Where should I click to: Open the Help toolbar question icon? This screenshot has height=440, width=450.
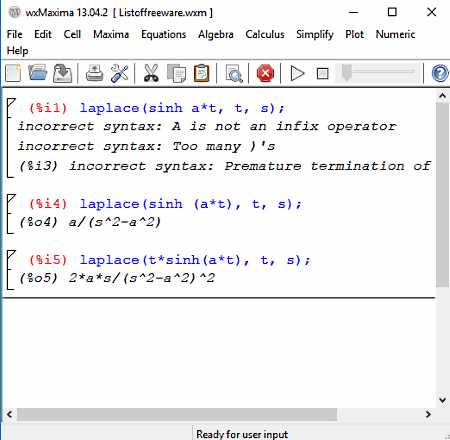[x=440, y=73]
